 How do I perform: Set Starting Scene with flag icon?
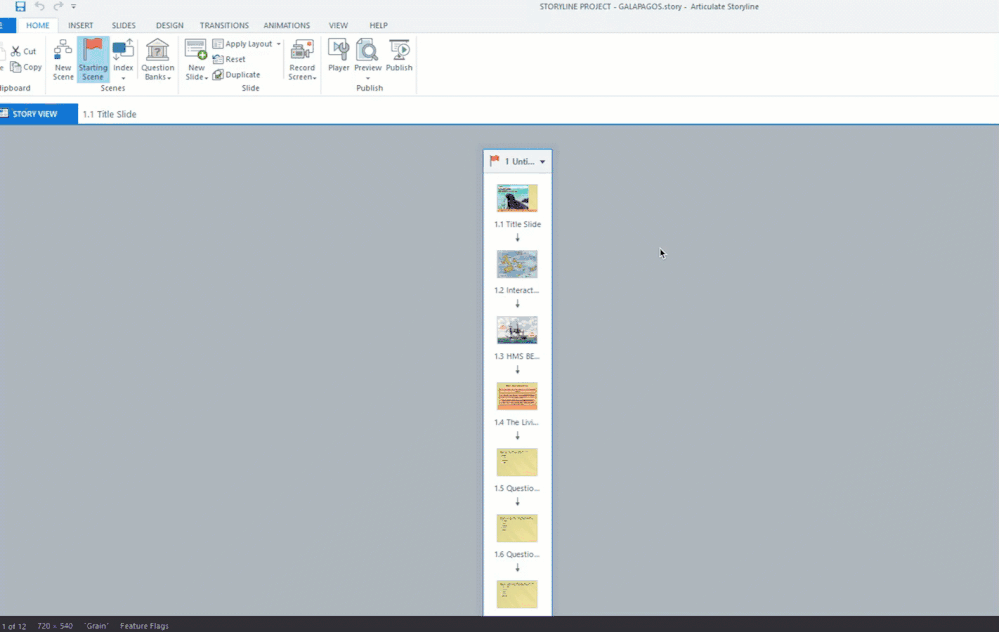93,60
